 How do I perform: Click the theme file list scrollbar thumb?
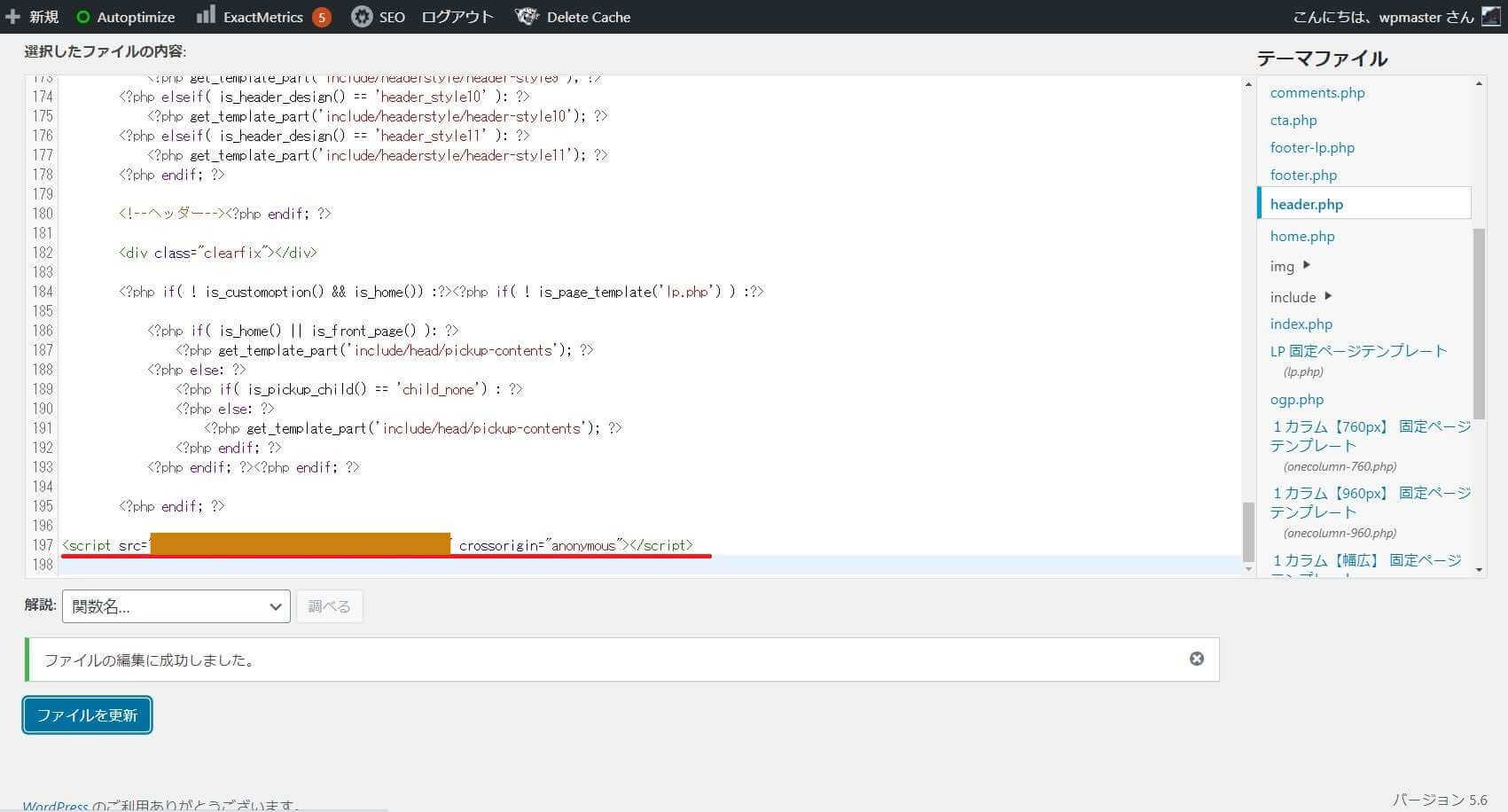pos(1479,323)
